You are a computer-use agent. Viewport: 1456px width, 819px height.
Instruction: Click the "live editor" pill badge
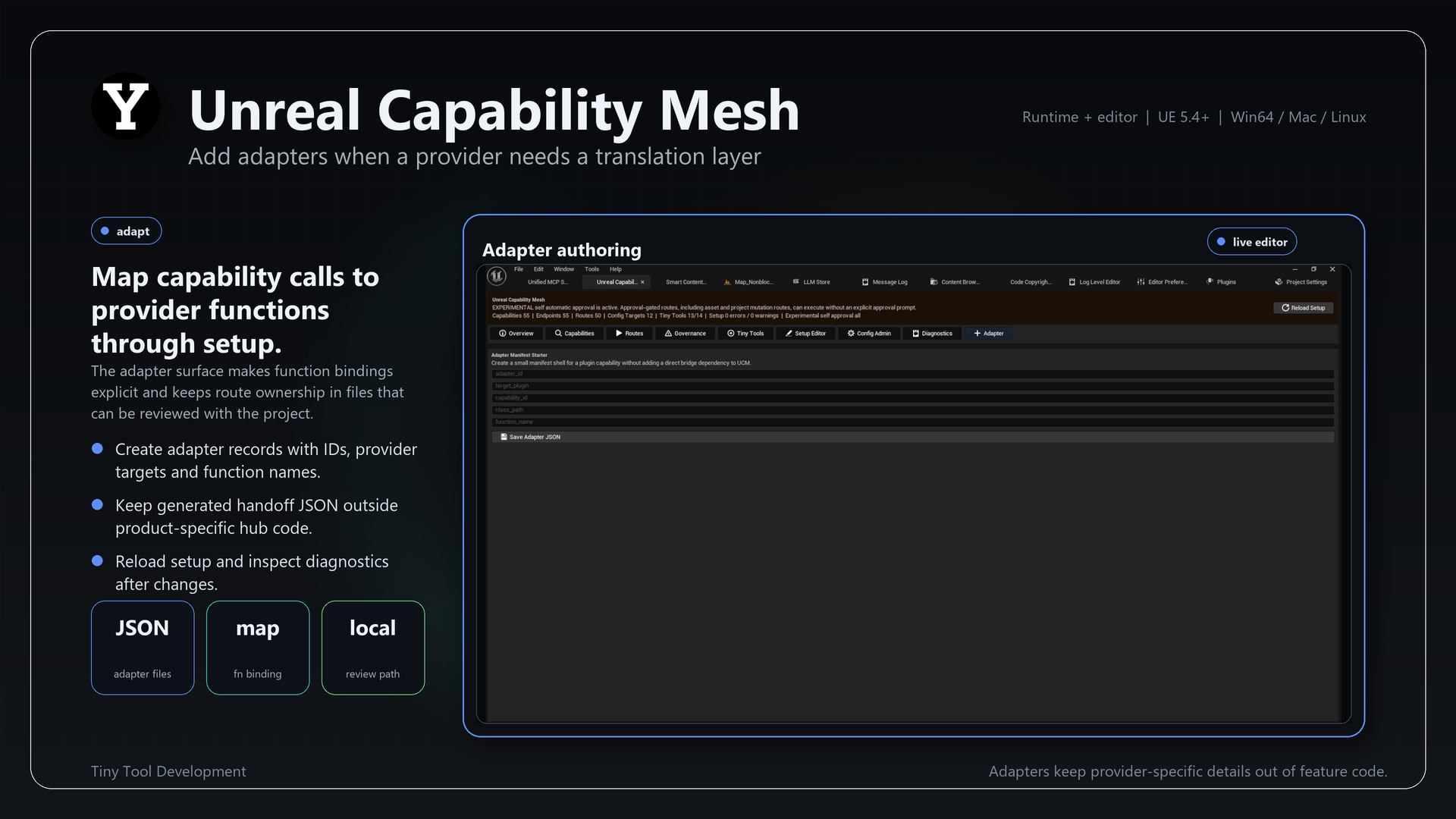tap(1252, 242)
